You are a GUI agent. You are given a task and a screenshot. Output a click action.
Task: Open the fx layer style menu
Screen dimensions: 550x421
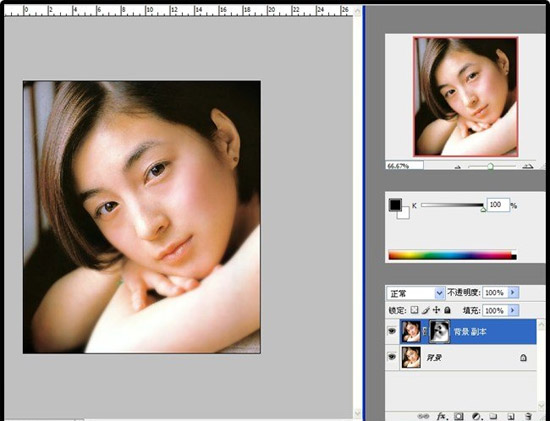(x=442, y=416)
